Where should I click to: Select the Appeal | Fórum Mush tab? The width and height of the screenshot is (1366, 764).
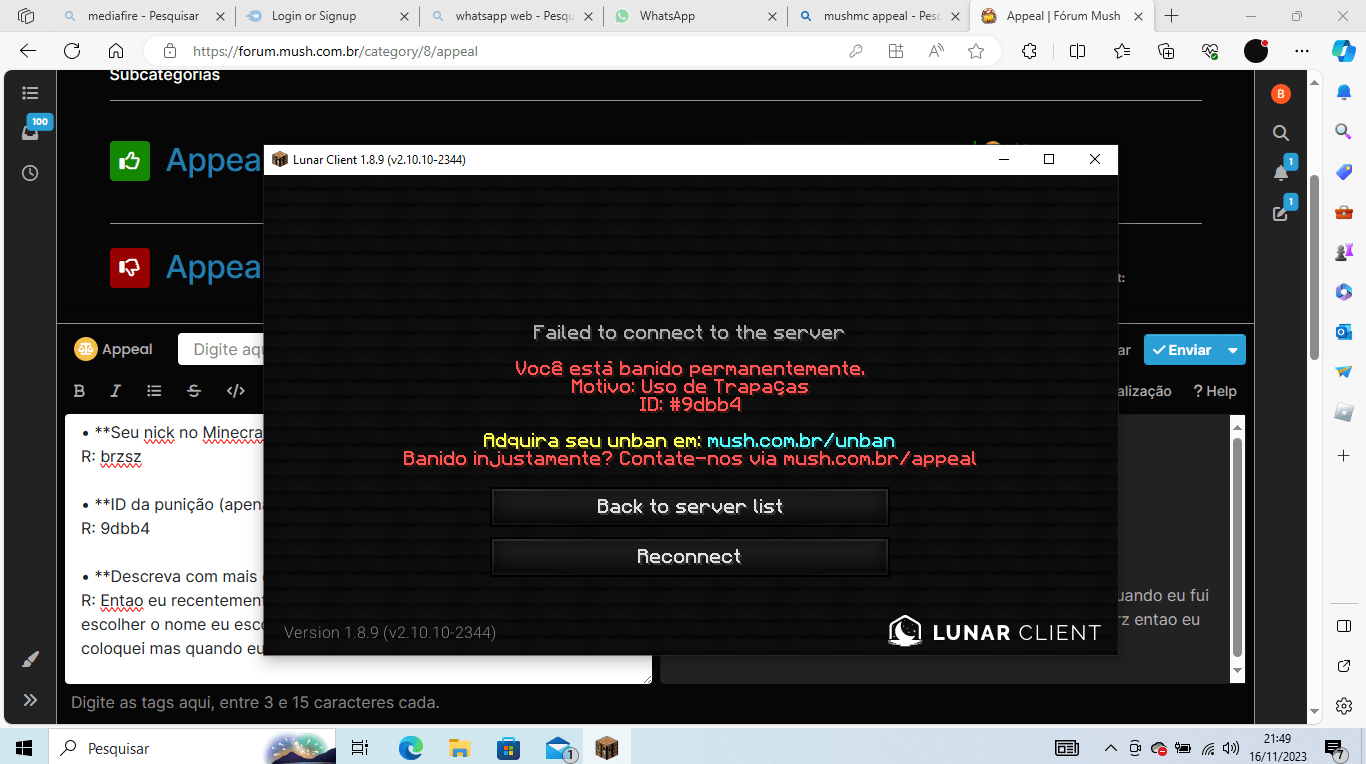pos(1060,16)
